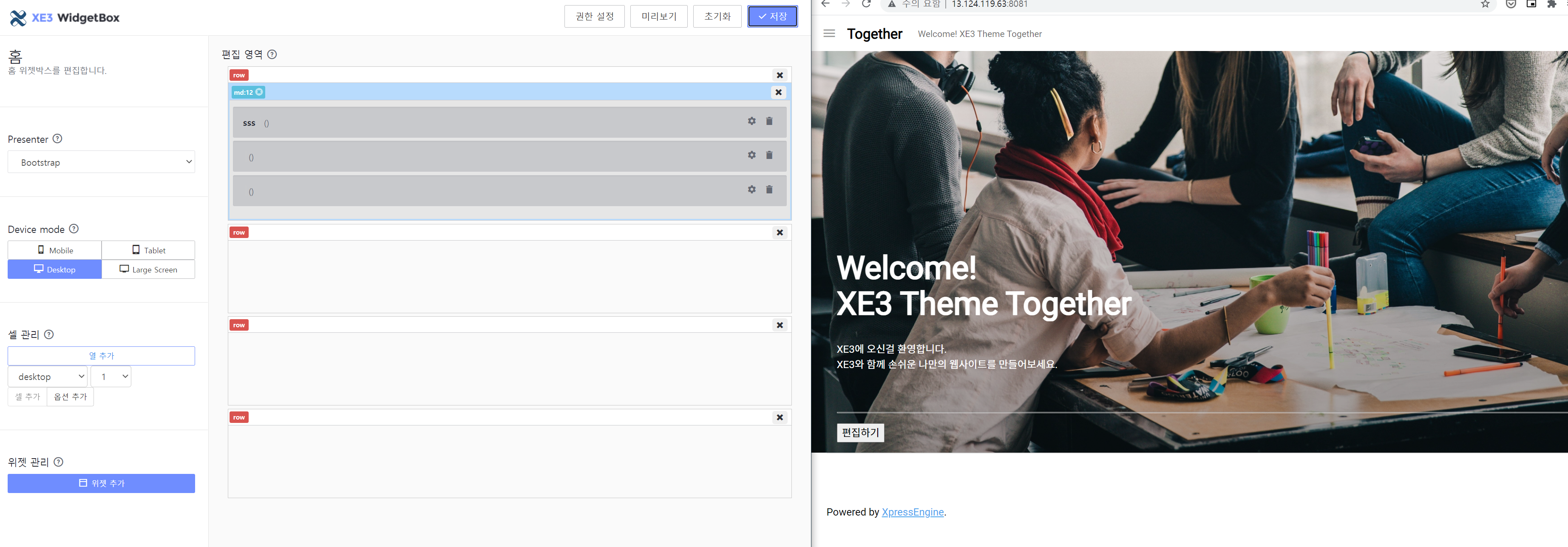
Task: Select Large Screen device mode
Action: coord(148,269)
